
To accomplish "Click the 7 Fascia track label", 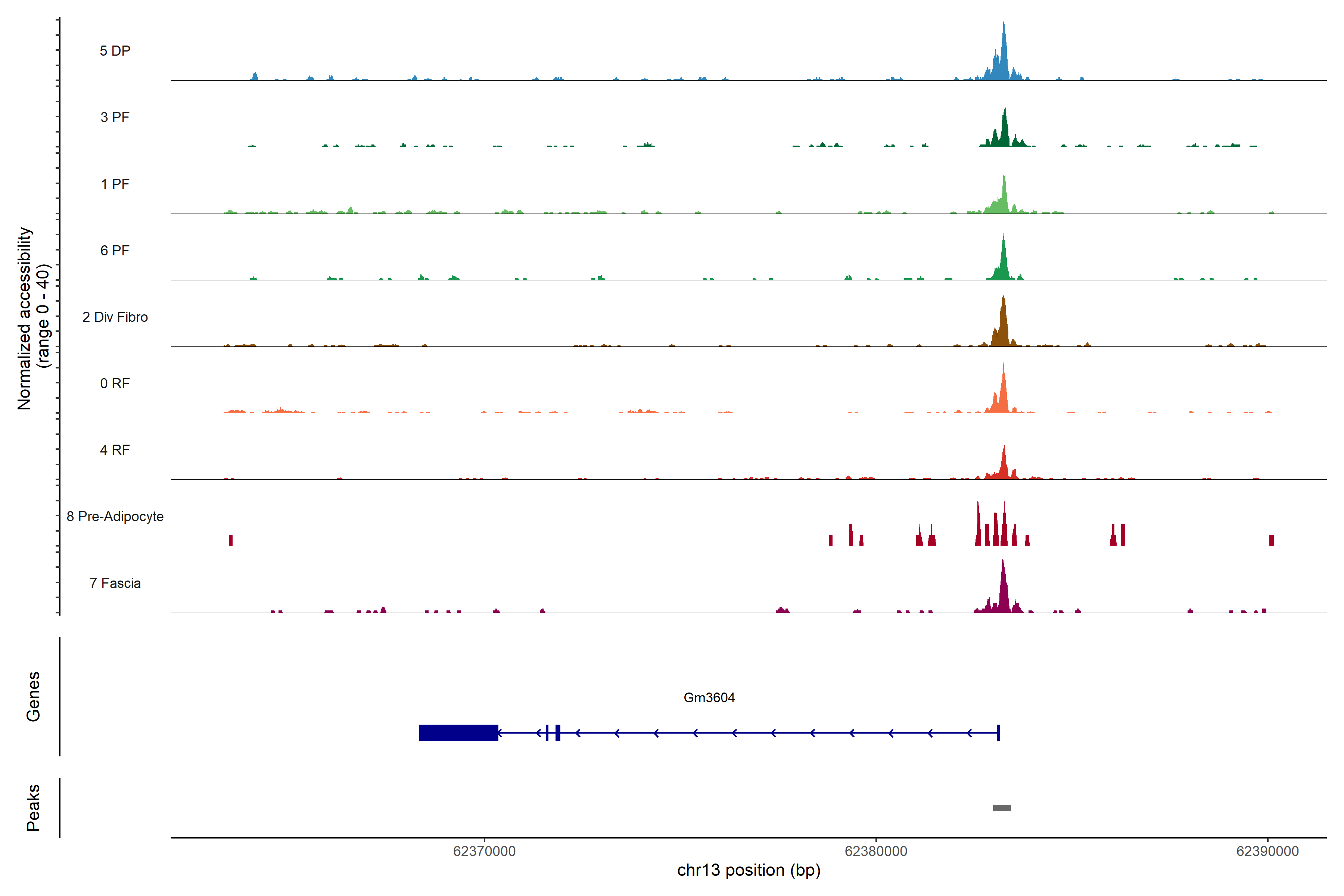I will (115, 583).
